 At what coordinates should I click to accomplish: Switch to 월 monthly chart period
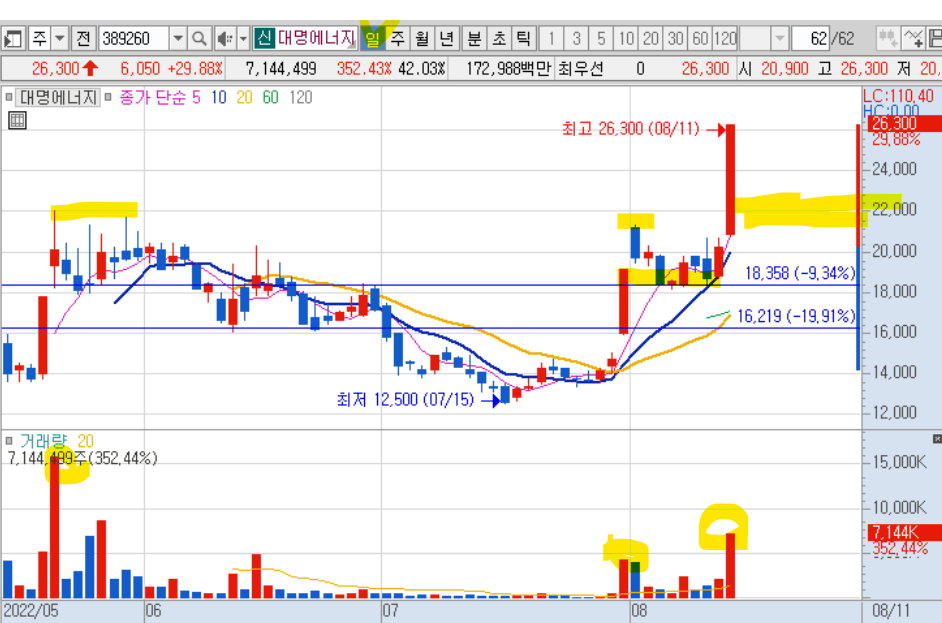pyautogui.click(x=422, y=39)
